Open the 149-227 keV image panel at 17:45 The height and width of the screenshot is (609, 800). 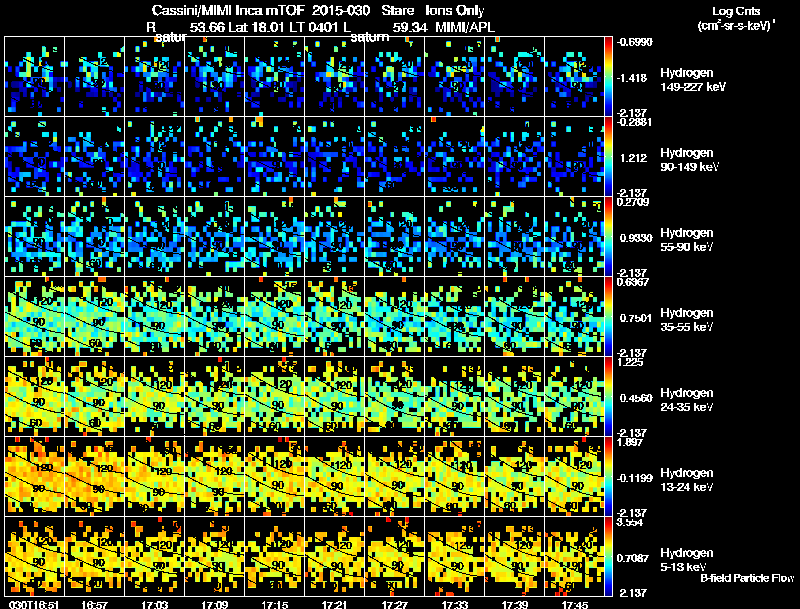pos(574,77)
